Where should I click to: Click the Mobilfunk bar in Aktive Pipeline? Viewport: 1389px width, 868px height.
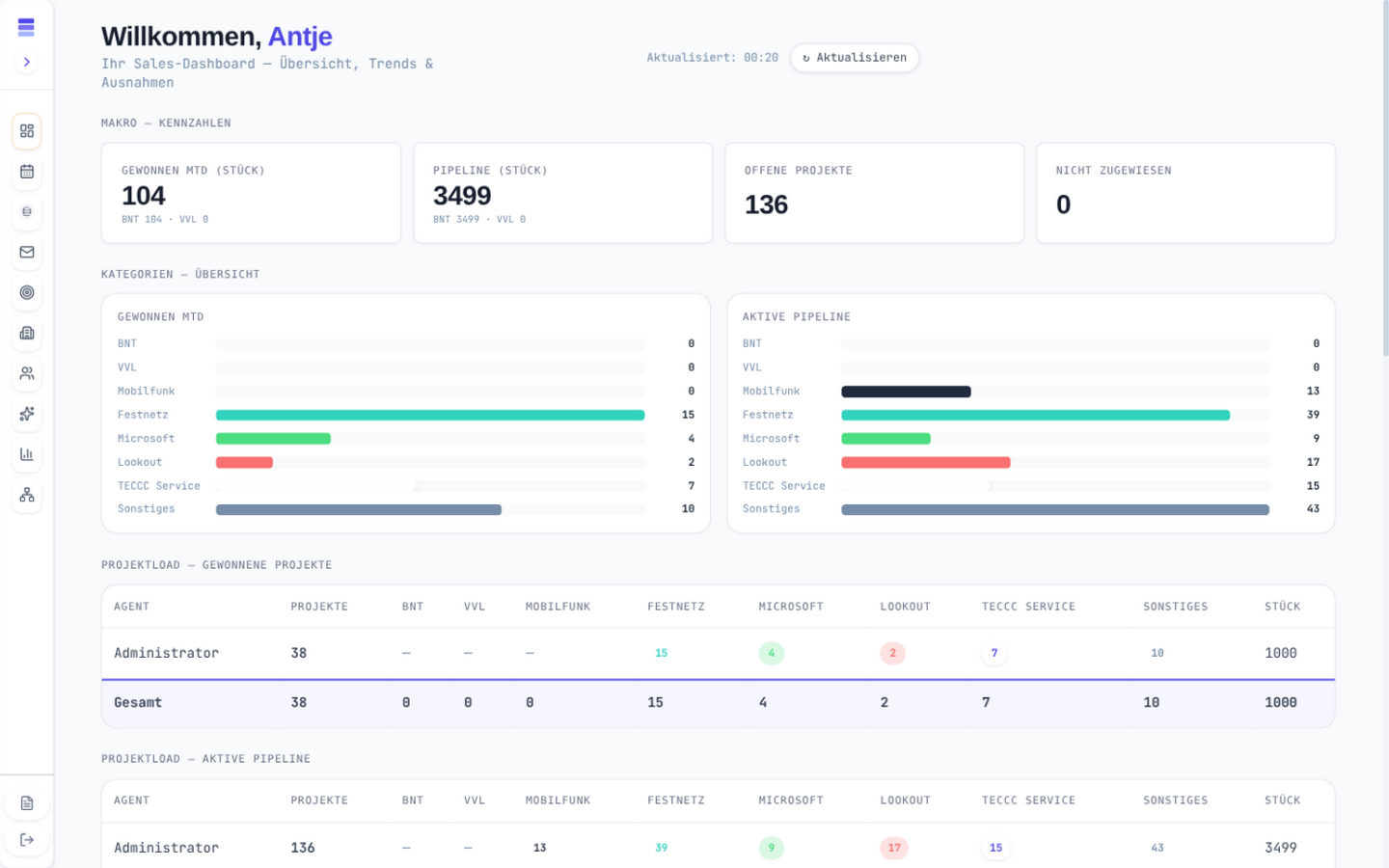pos(906,392)
